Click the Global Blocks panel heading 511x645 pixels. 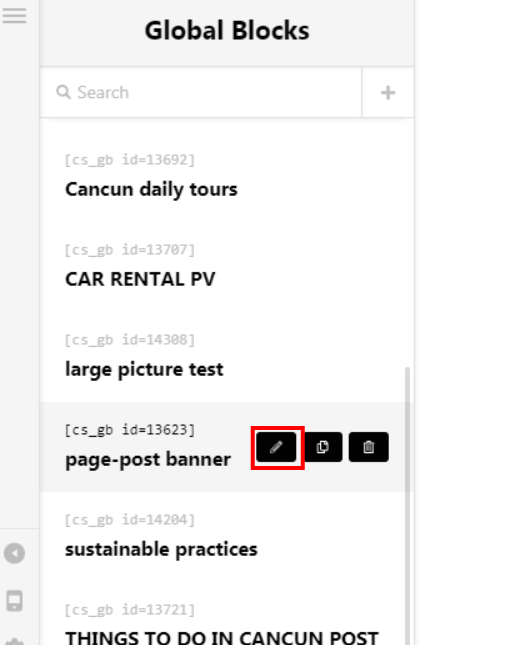(x=227, y=30)
